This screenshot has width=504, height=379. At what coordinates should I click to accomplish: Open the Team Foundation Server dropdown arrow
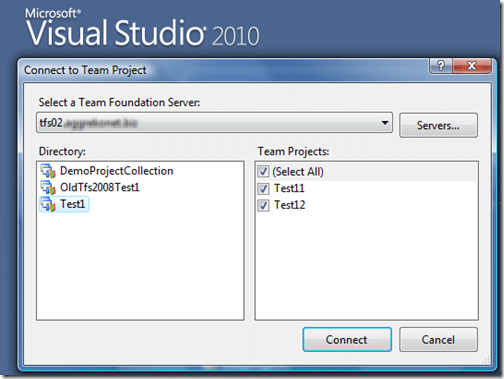point(385,123)
